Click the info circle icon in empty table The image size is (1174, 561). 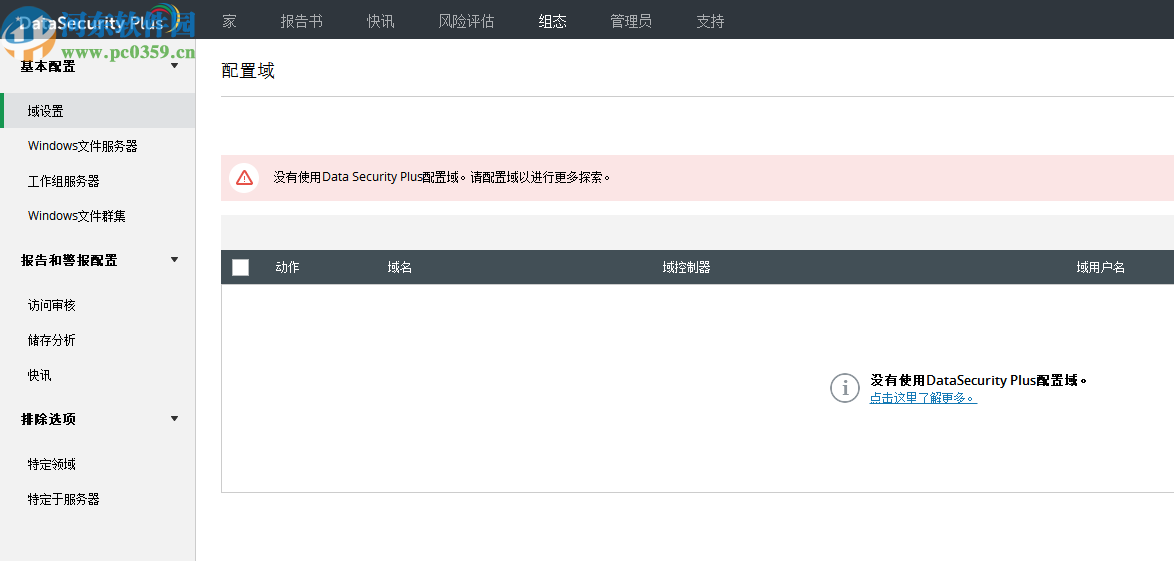845,388
